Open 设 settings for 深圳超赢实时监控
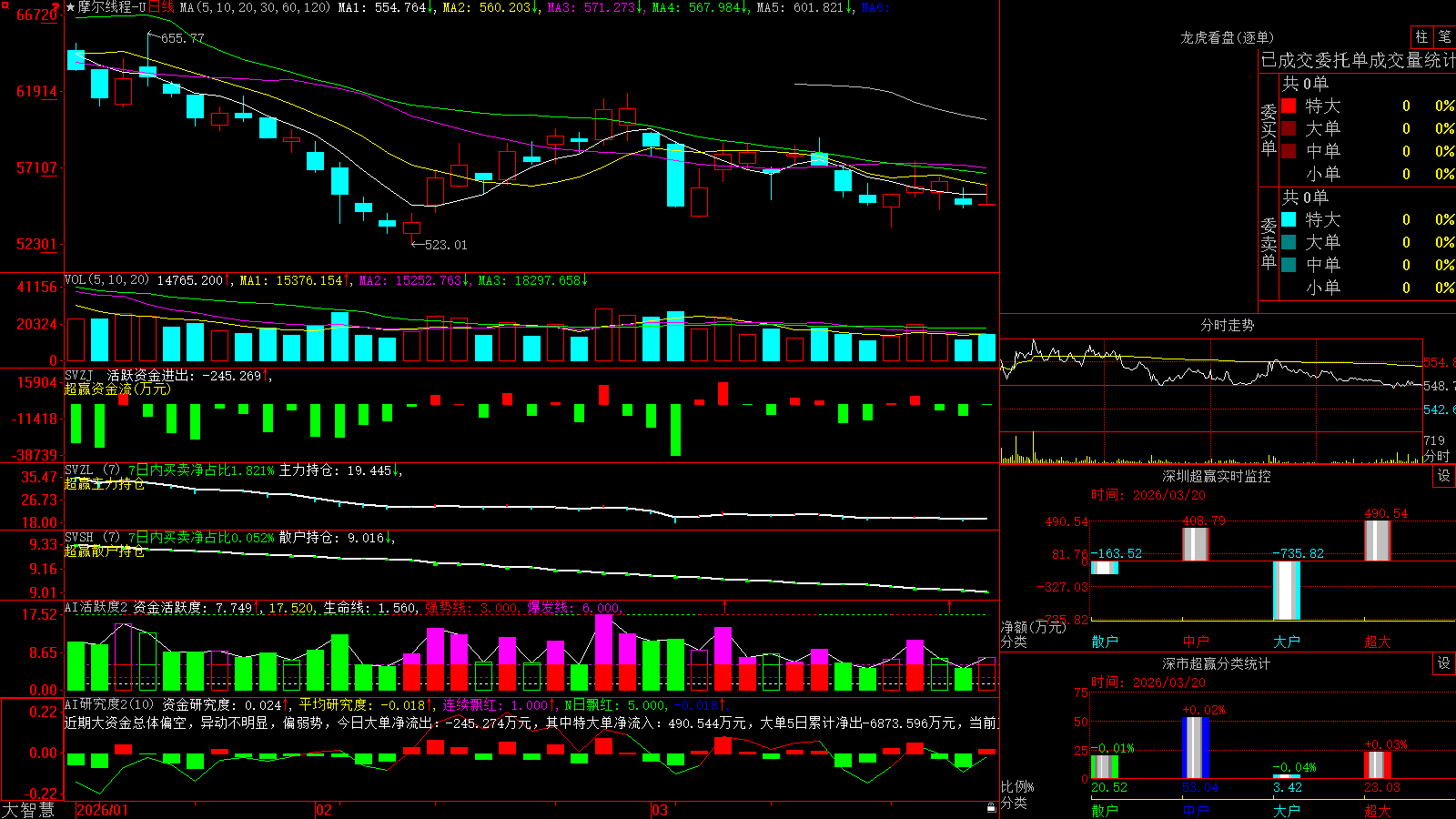 coord(1444,476)
